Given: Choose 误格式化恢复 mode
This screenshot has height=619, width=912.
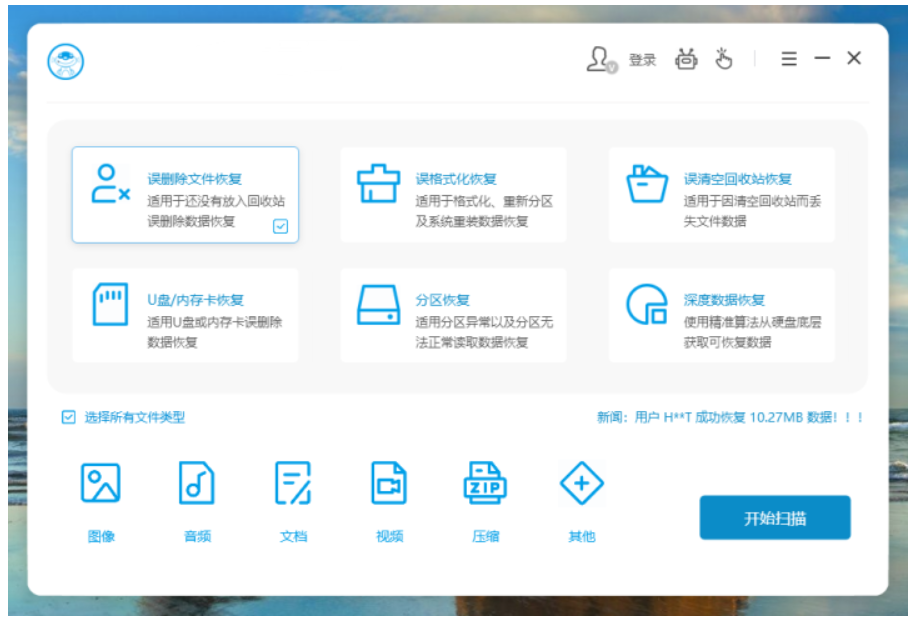Looking at the screenshot, I should (x=453, y=195).
